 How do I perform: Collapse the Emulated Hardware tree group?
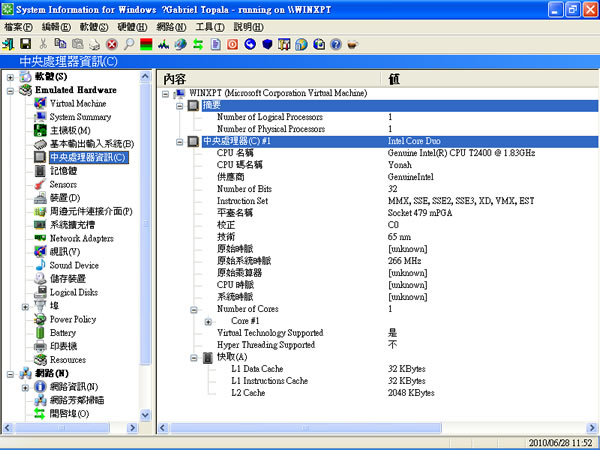(11, 90)
